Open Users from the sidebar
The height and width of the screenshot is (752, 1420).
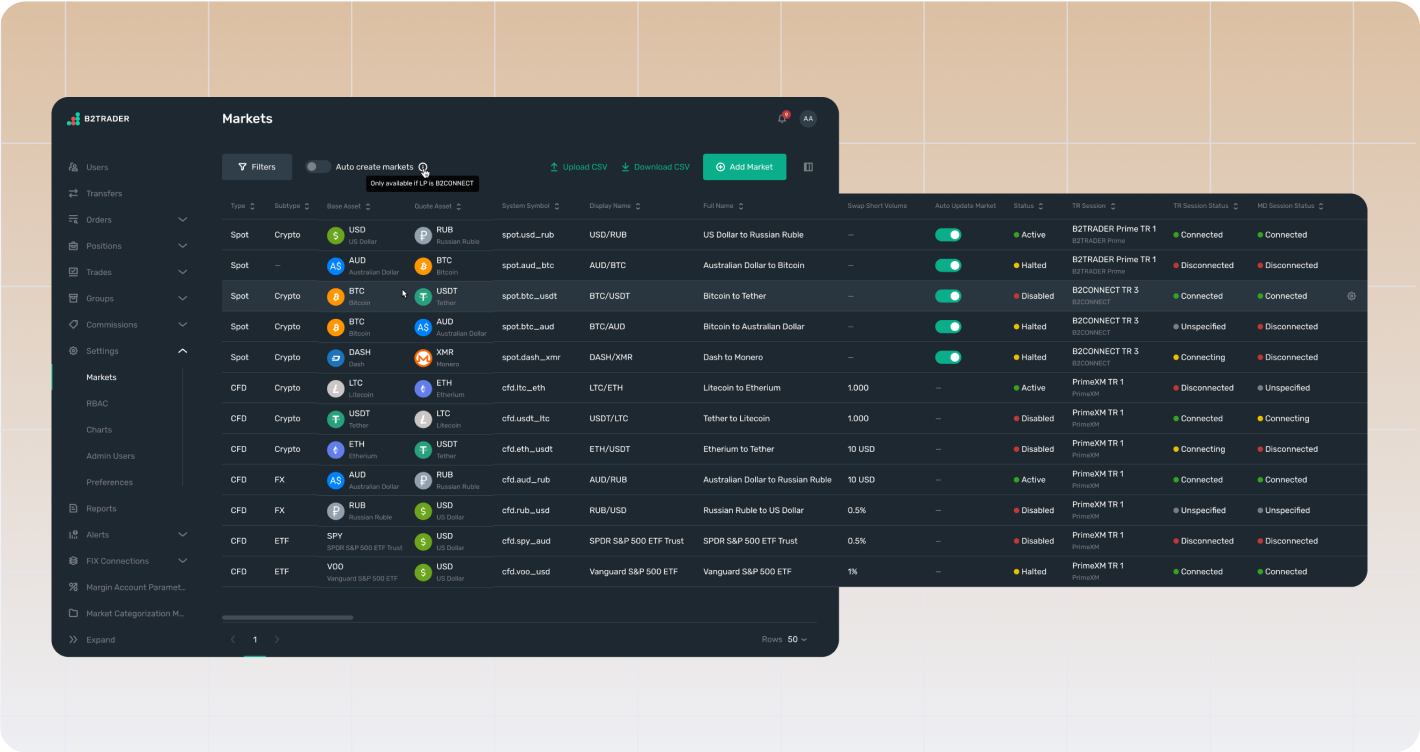[97, 167]
